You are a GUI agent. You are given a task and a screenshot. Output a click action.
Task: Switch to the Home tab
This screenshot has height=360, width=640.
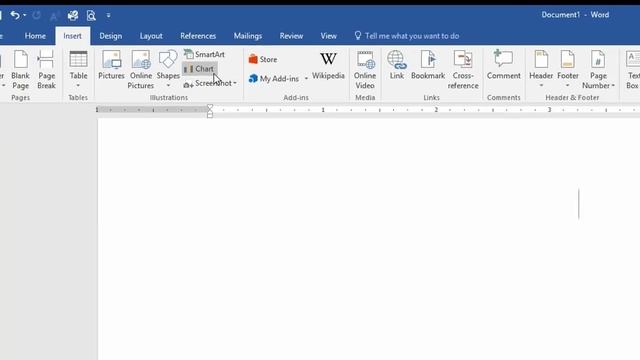[x=35, y=36]
